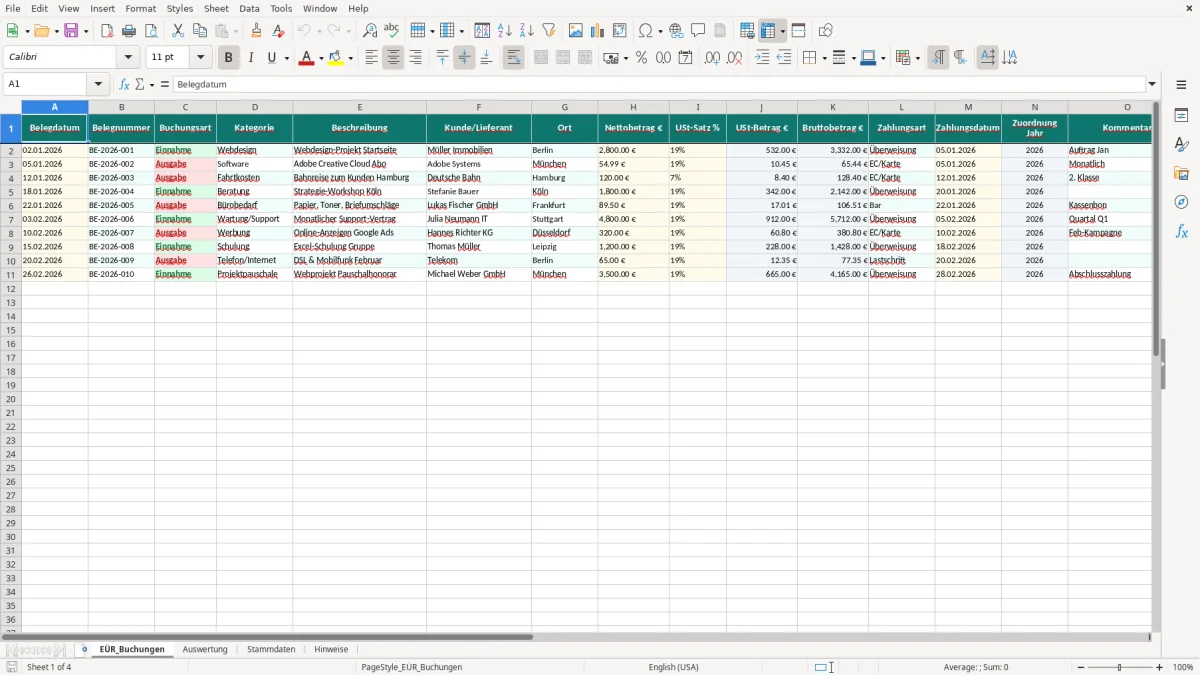Open the Function Wizard fx icon

point(124,85)
